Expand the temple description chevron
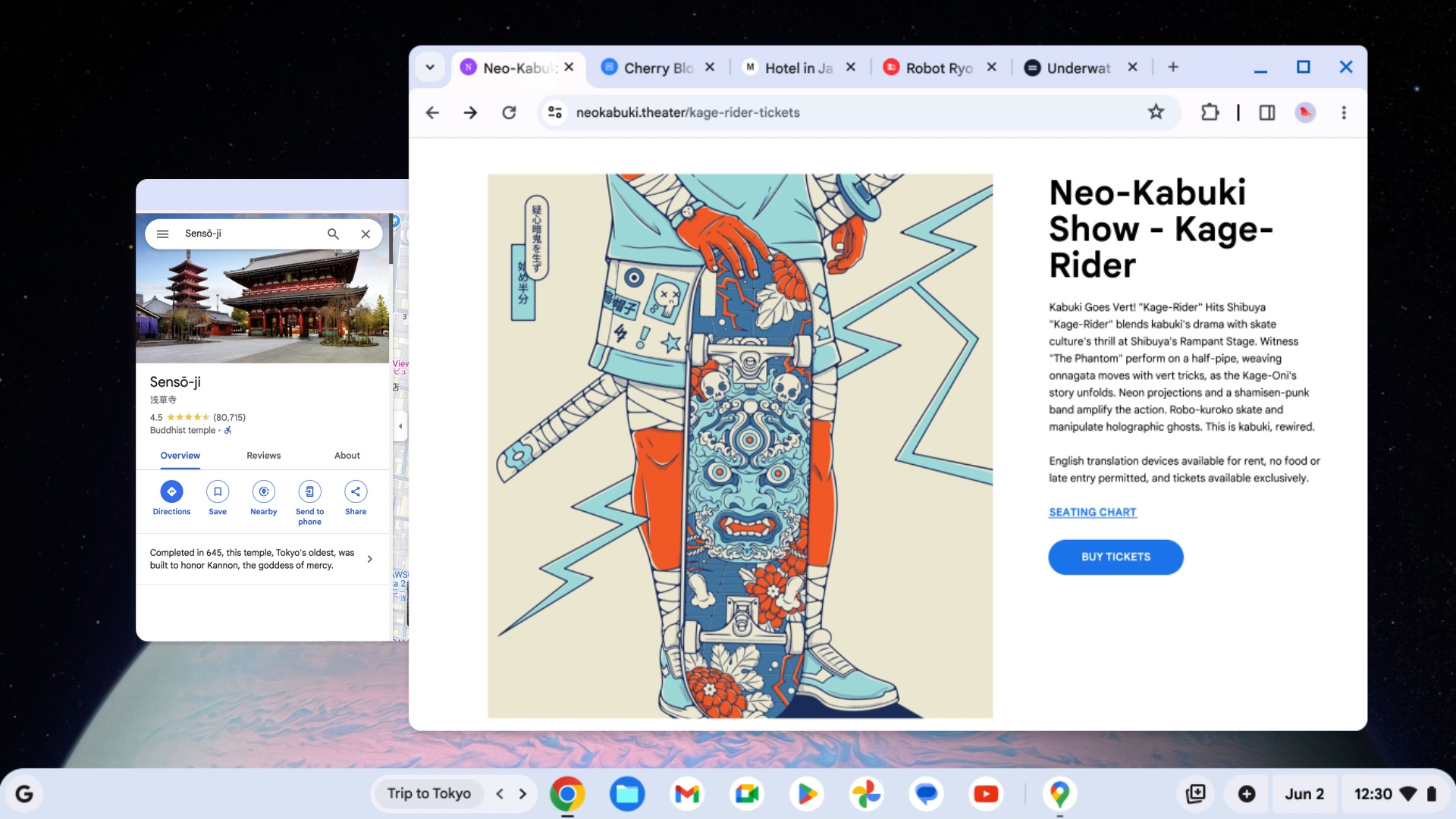Image resolution: width=1456 pixels, height=819 pixels. [369, 559]
